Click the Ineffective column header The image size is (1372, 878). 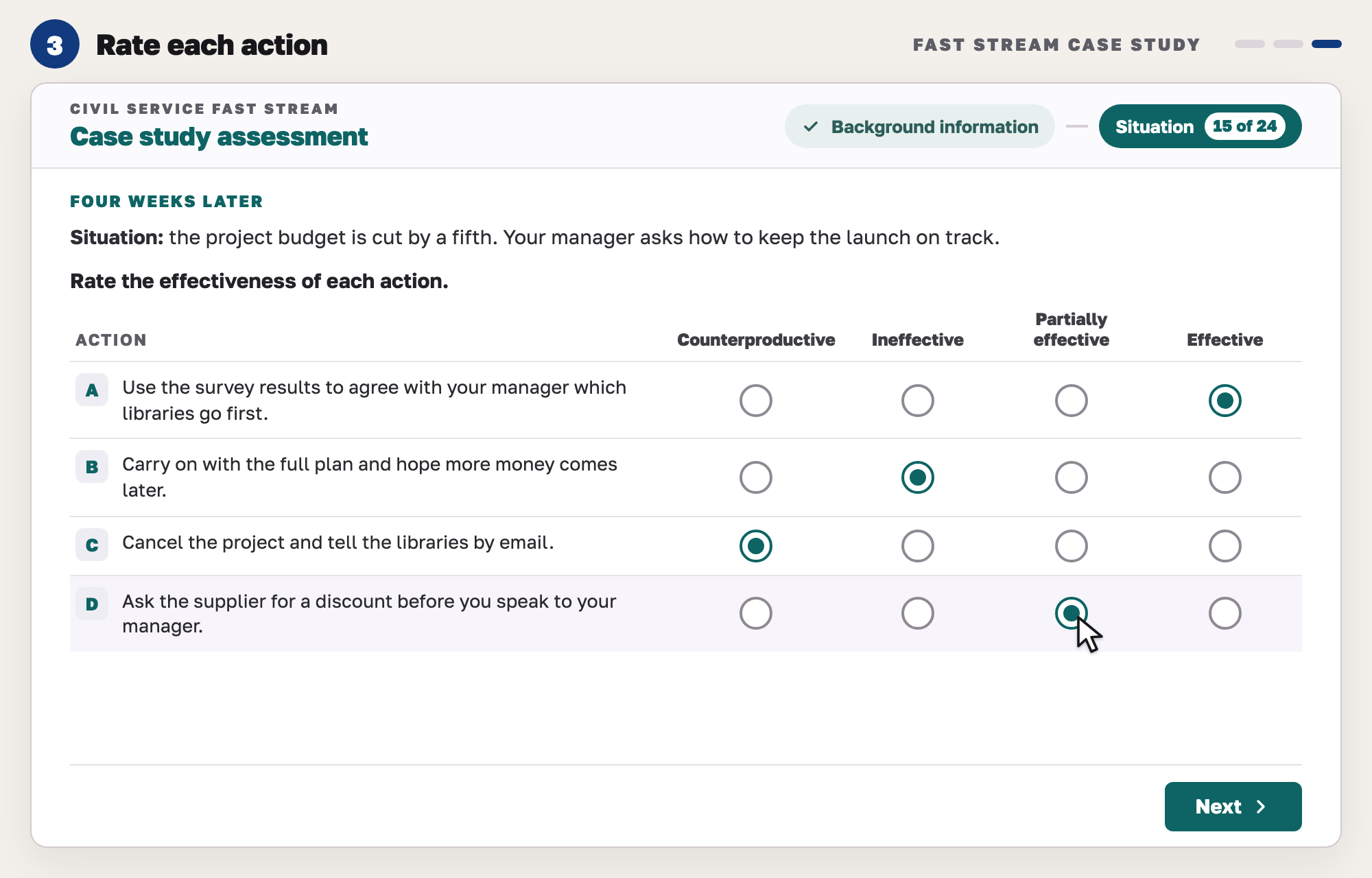tap(918, 340)
